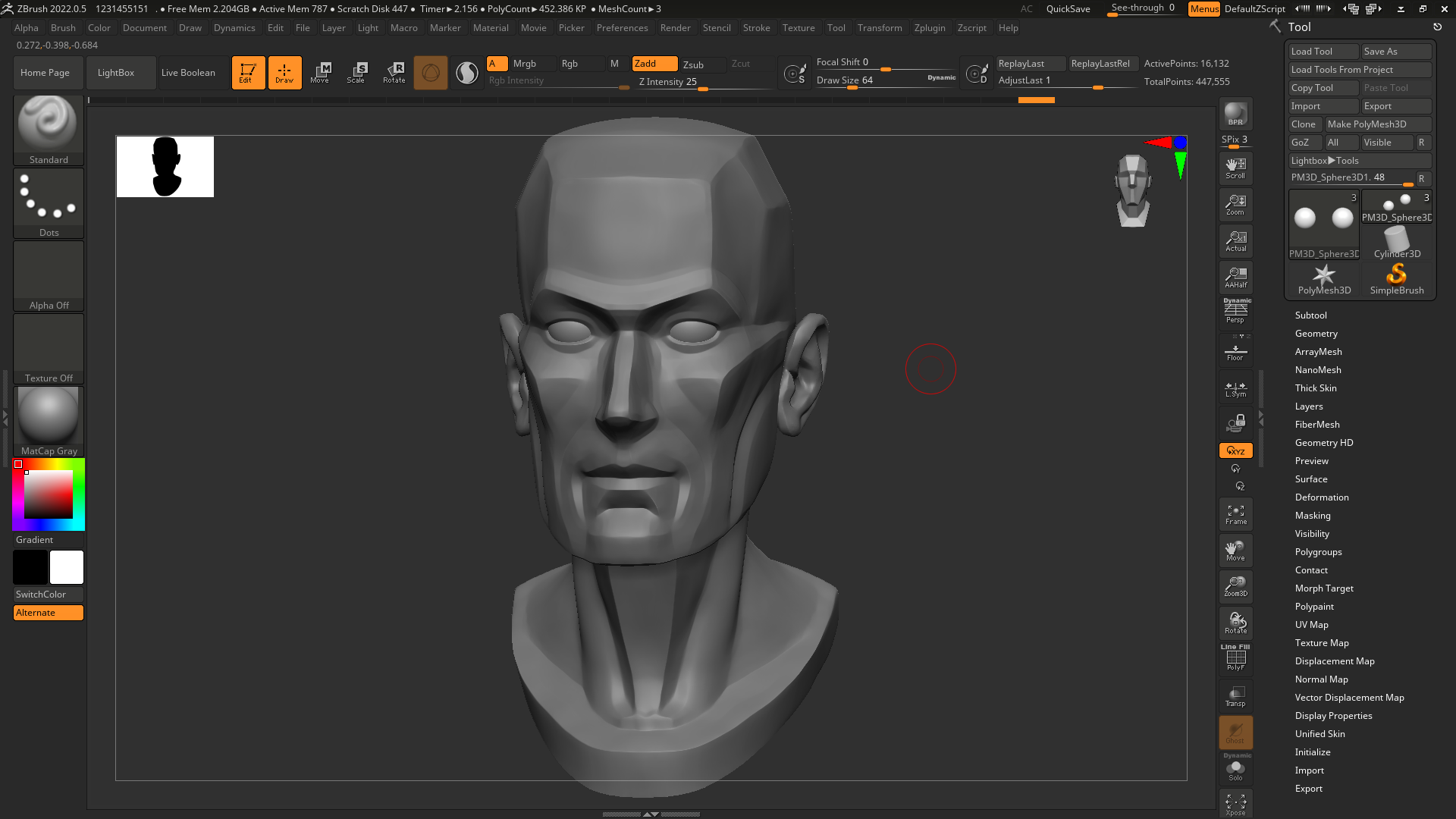Toggle the Persp perspective button
Image resolution: width=1456 pixels, height=819 pixels.
tap(1235, 312)
